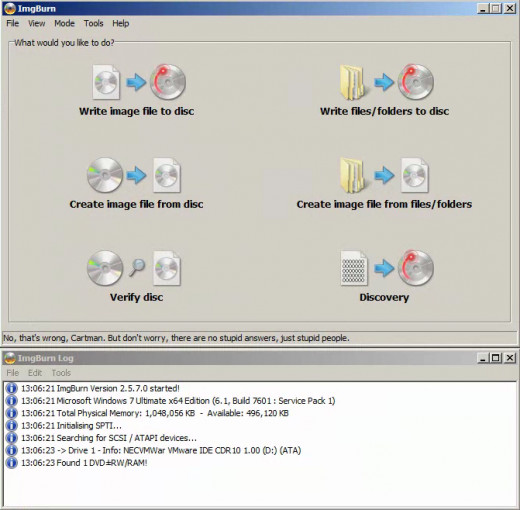Open the File menu in ImgBurn
This screenshot has width=520, height=510.
coord(13,23)
